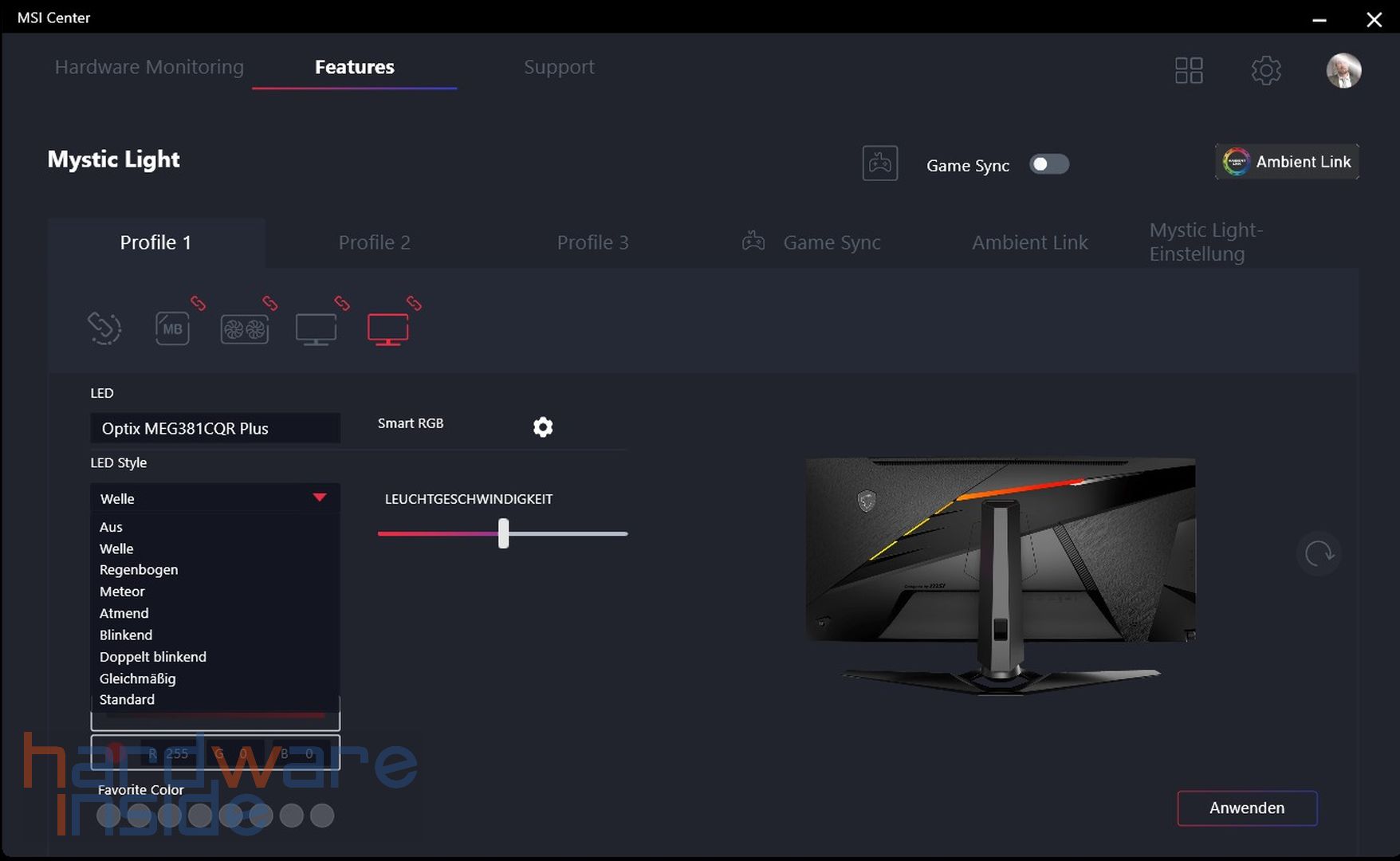This screenshot has height=861, width=1400.
Task: Choose Meteor as LED style
Action: tap(121, 591)
